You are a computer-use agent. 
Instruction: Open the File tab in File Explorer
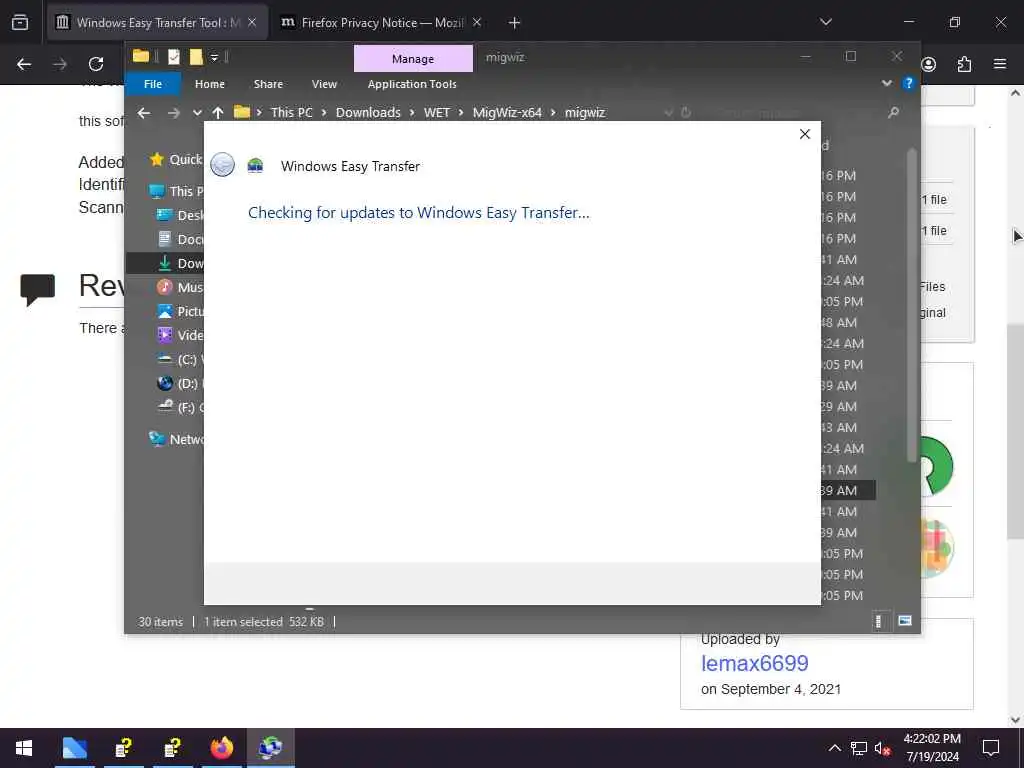tap(153, 84)
